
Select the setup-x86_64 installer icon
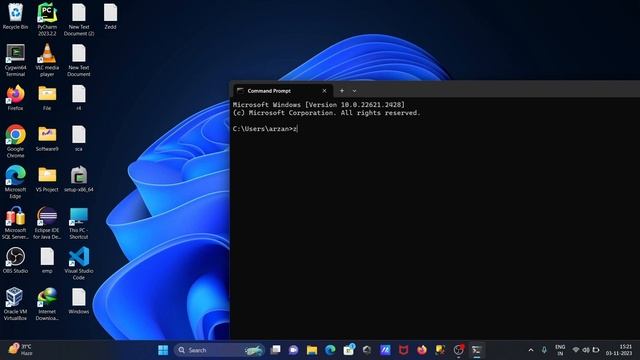79,179
